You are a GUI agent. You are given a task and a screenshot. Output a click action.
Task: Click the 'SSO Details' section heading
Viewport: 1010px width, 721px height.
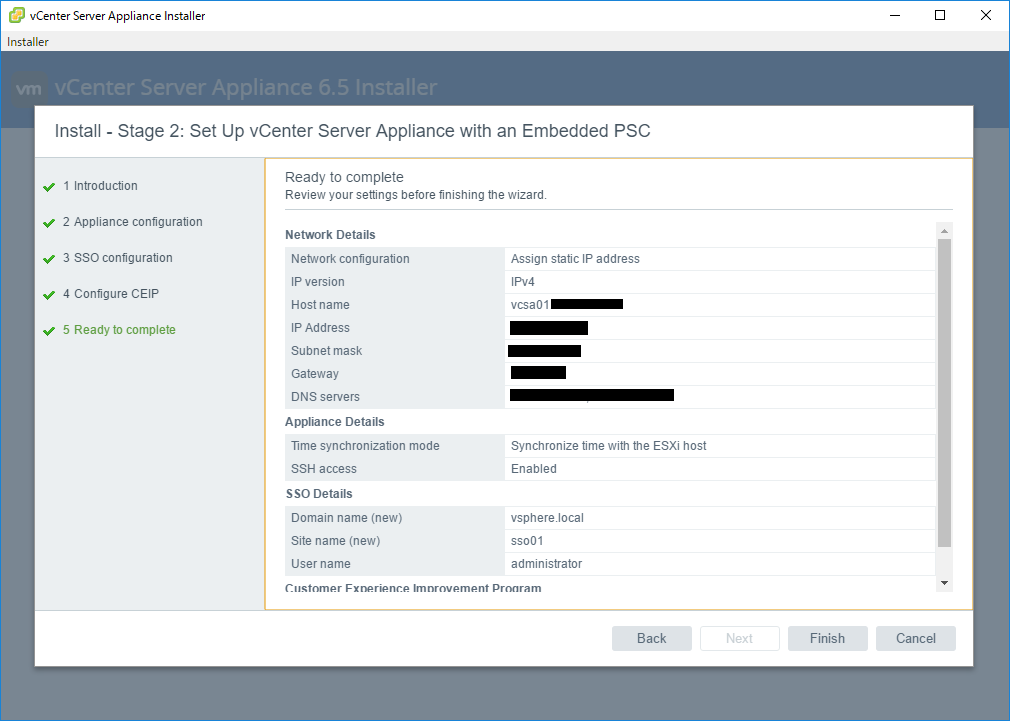[x=319, y=494]
